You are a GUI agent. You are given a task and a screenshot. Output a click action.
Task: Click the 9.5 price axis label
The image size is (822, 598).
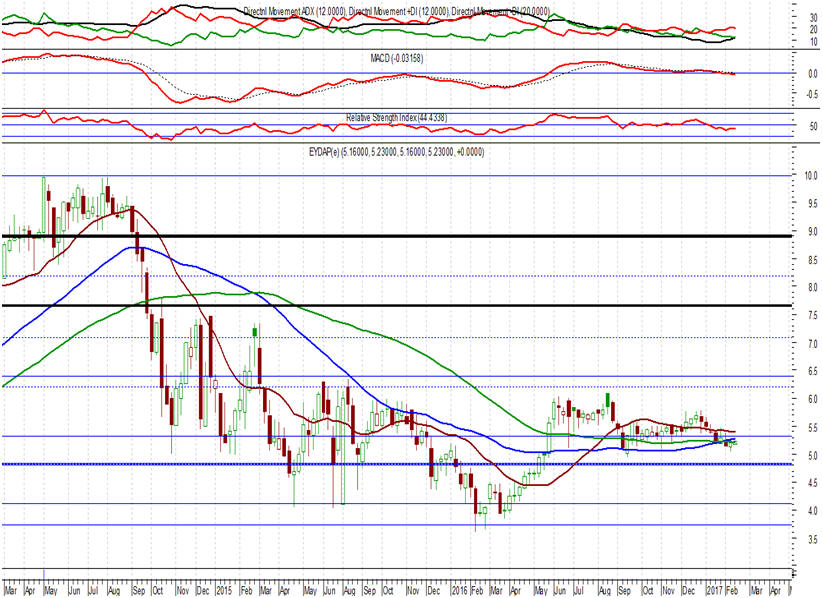tap(812, 204)
